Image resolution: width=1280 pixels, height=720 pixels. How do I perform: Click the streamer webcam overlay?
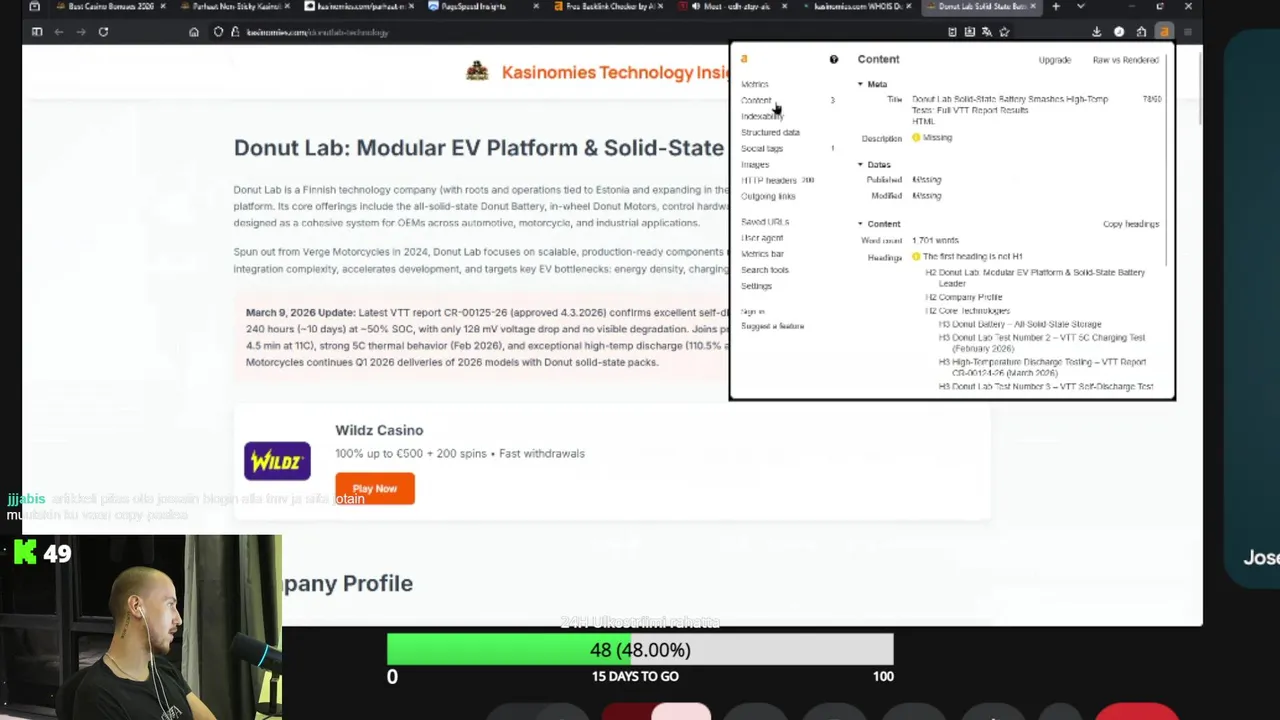(x=141, y=627)
